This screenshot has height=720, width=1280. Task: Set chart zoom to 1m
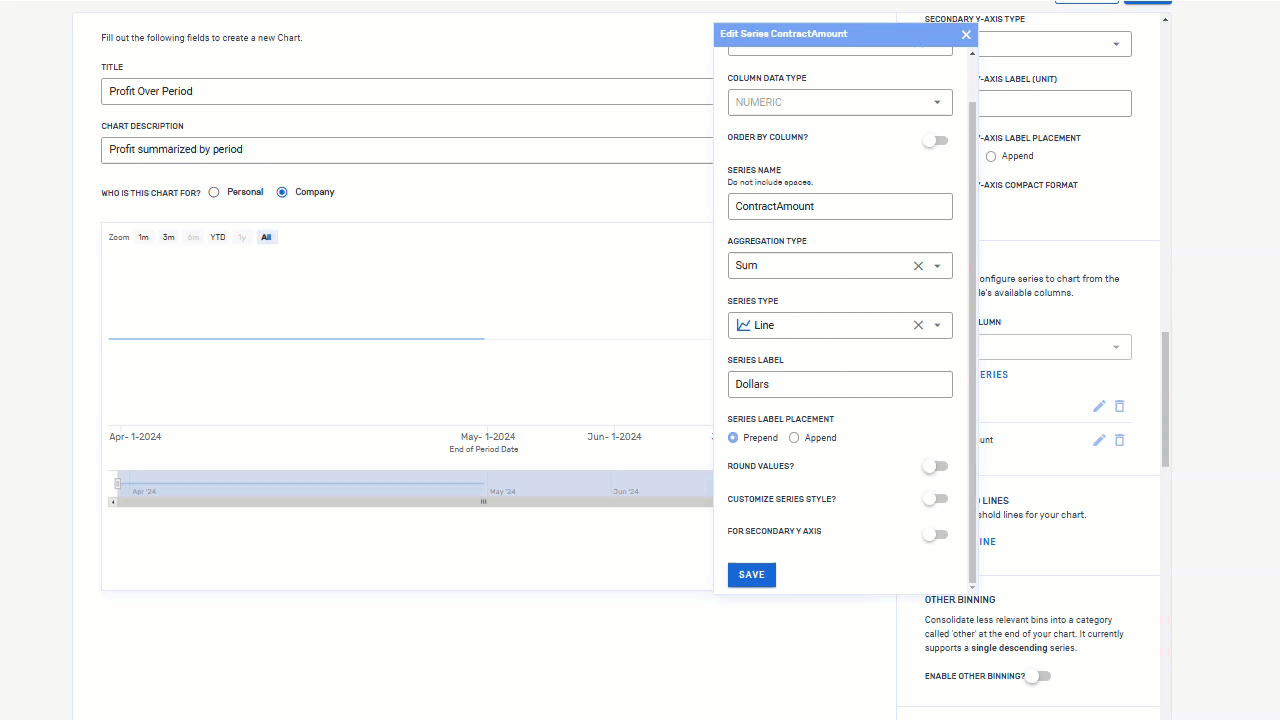coord(144,237)
